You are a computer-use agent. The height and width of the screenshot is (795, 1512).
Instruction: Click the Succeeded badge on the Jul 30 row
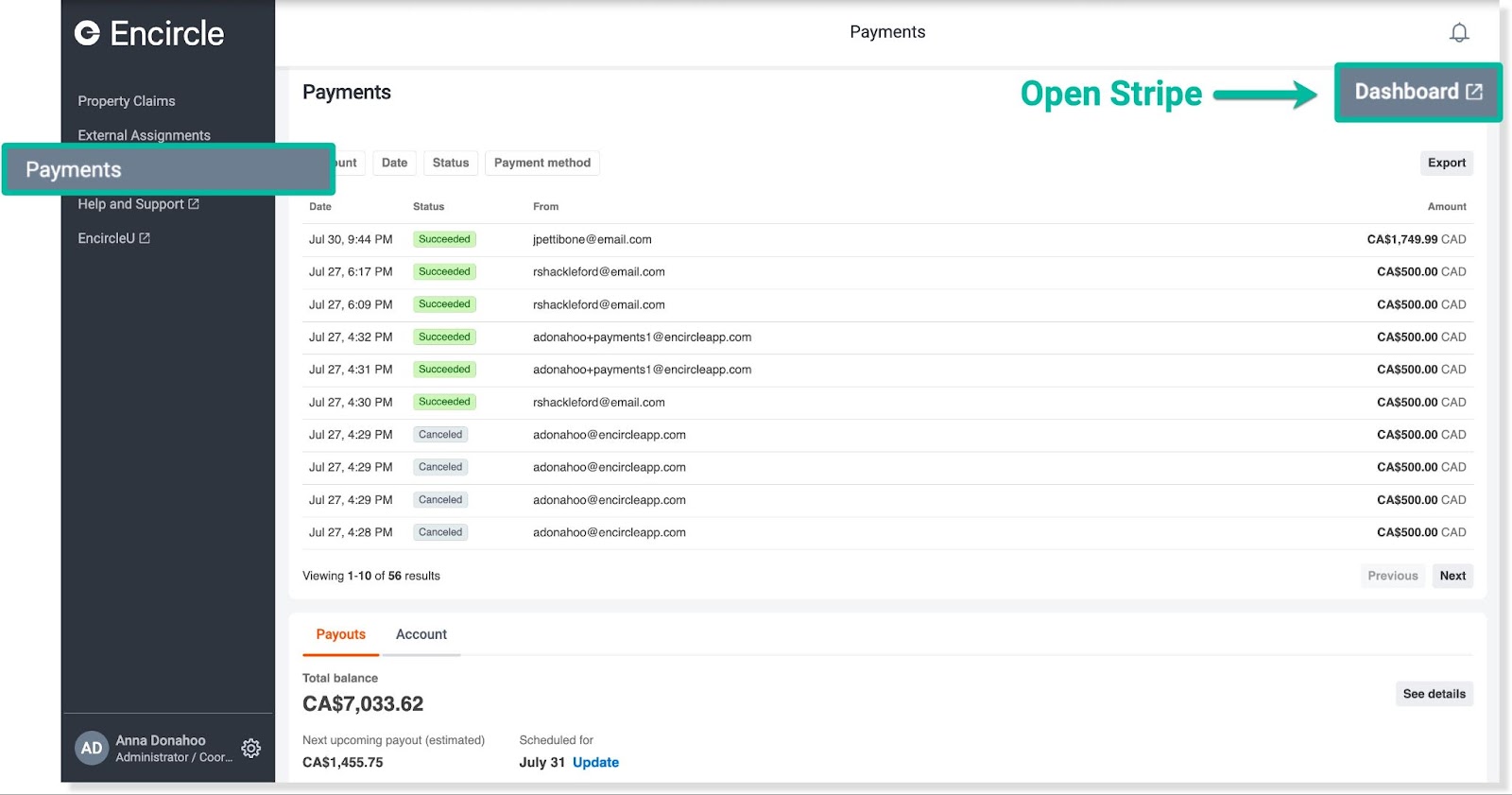coord(444,239)
